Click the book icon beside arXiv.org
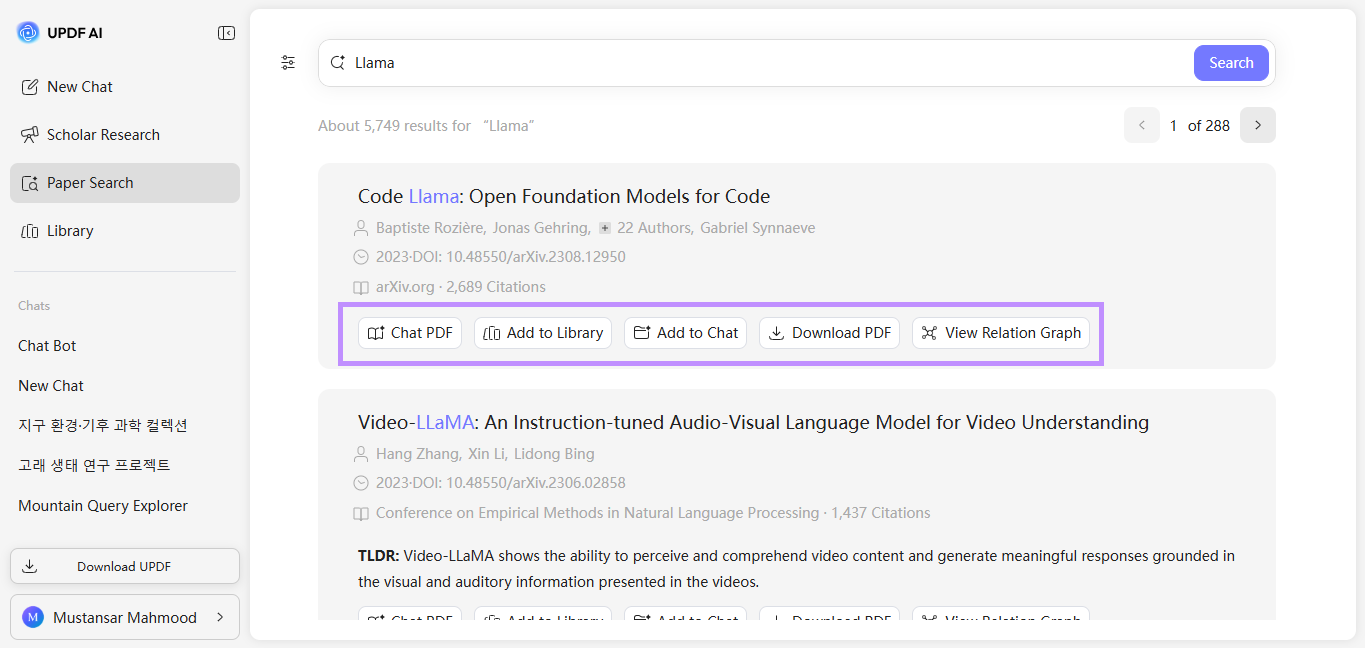This screenshot has height=648, width=1365. pyautogui.click(x=361, y=287)
